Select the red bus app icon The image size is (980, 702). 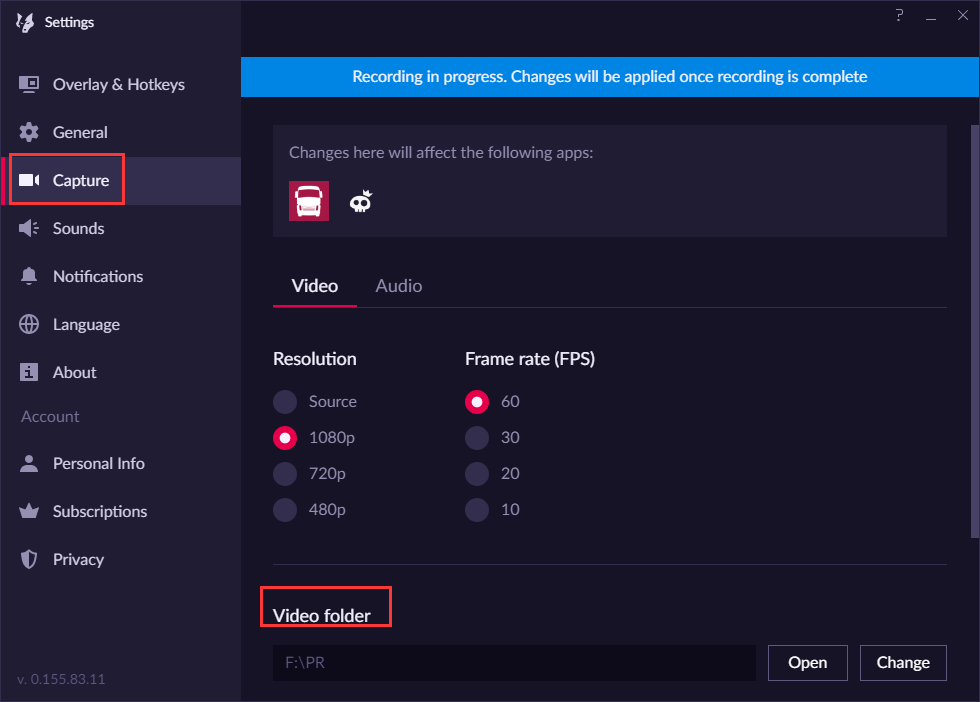[309, 201]
